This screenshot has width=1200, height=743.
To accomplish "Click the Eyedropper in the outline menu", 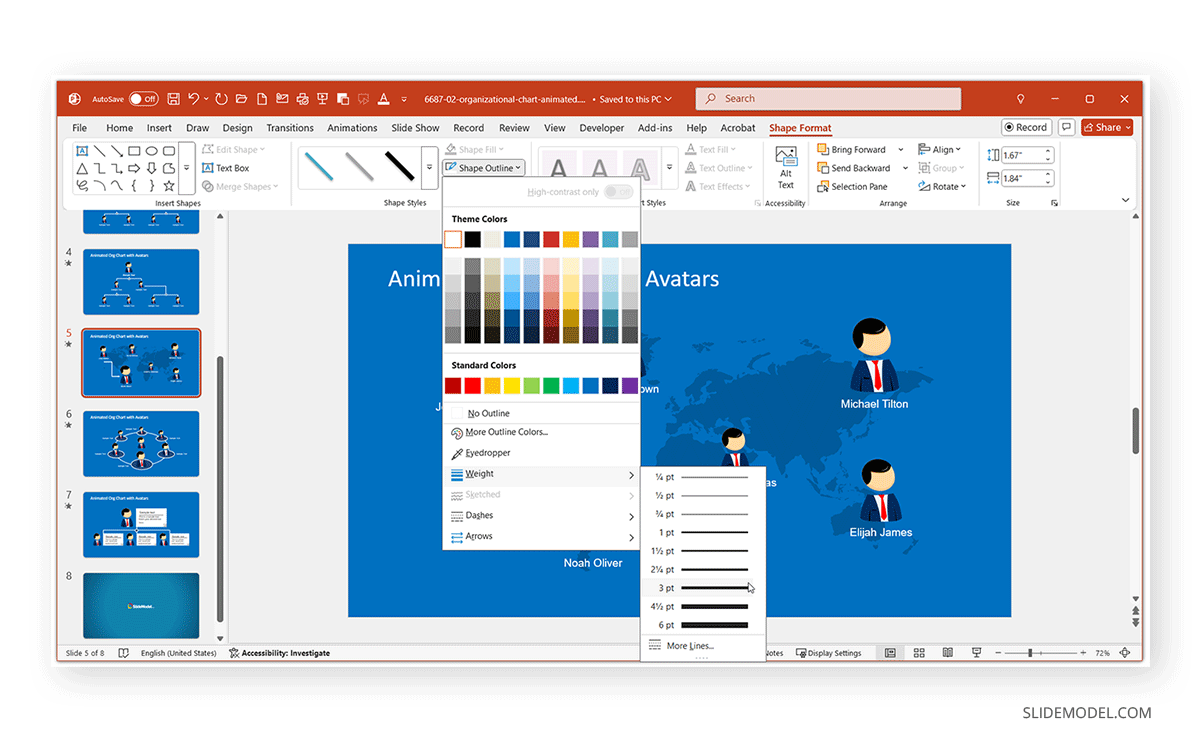I will 489,453.
